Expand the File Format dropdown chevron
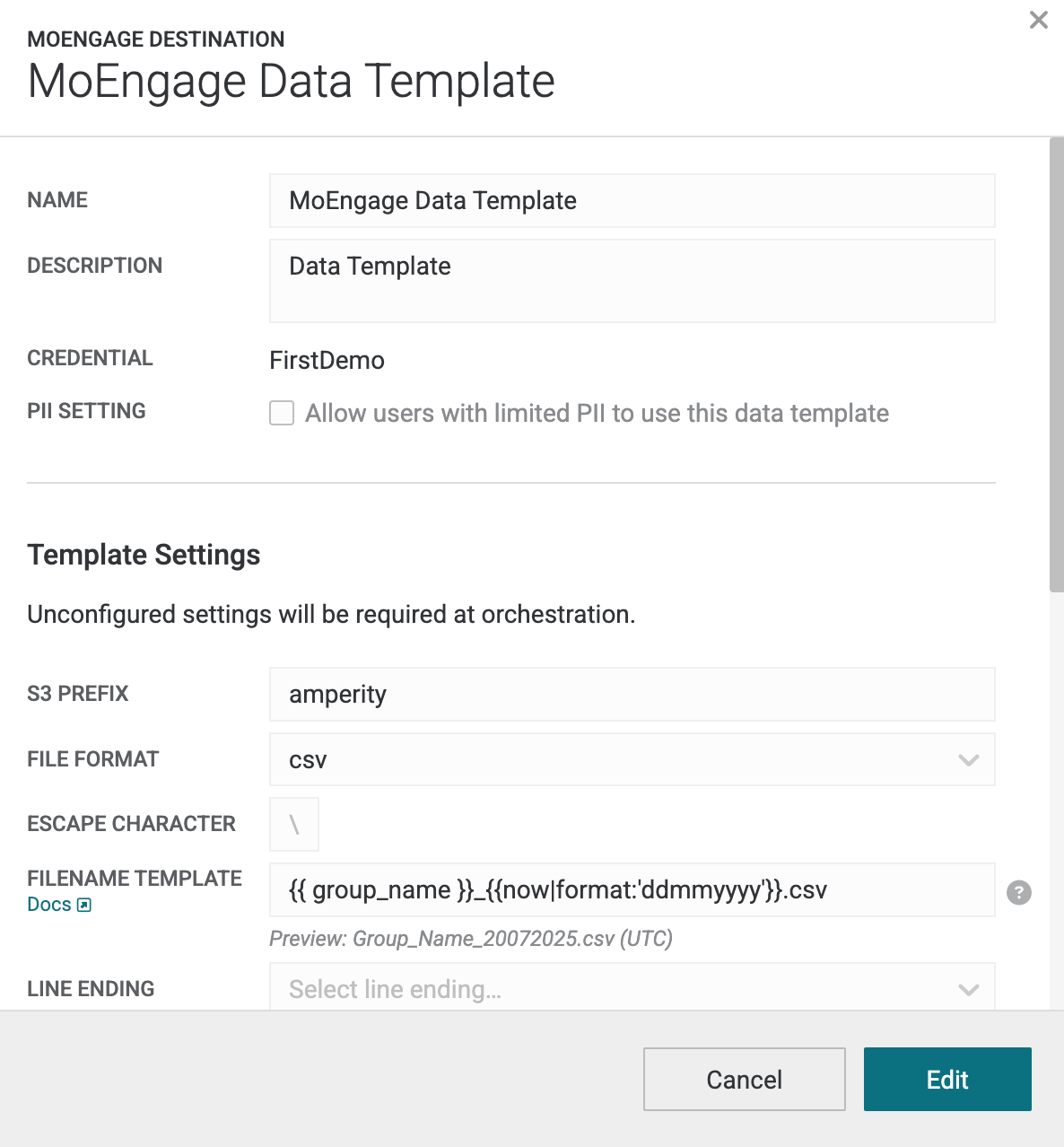Screen dimensions: 1064x1147 (968, 760)
